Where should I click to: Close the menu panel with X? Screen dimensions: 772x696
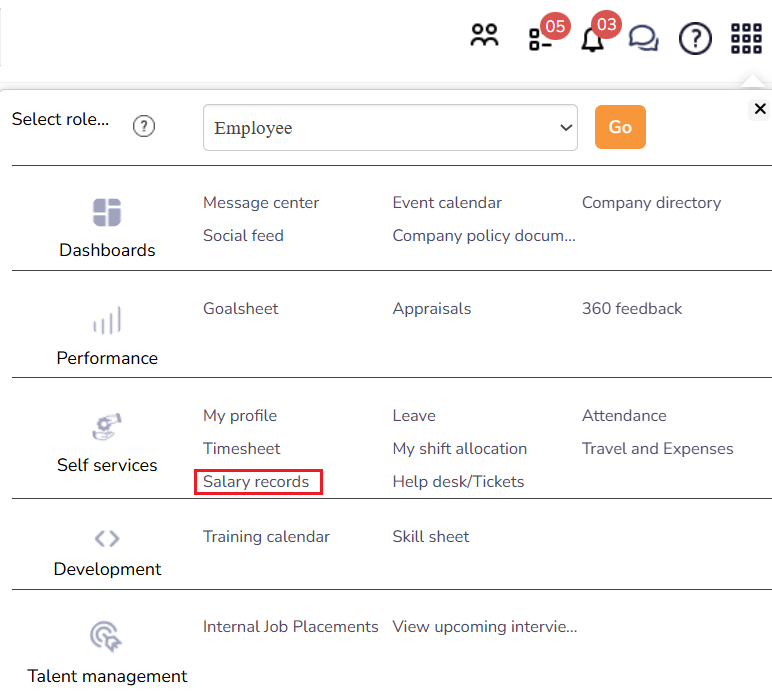click(x=760, y=109)
